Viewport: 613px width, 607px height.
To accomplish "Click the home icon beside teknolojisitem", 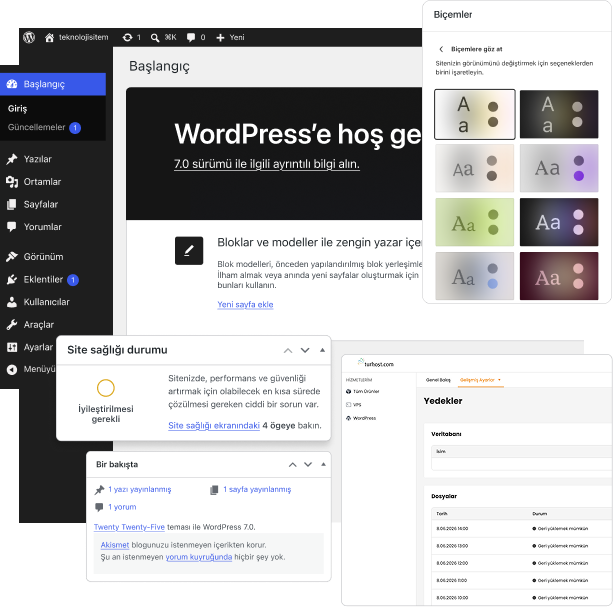I will [49, 38].
